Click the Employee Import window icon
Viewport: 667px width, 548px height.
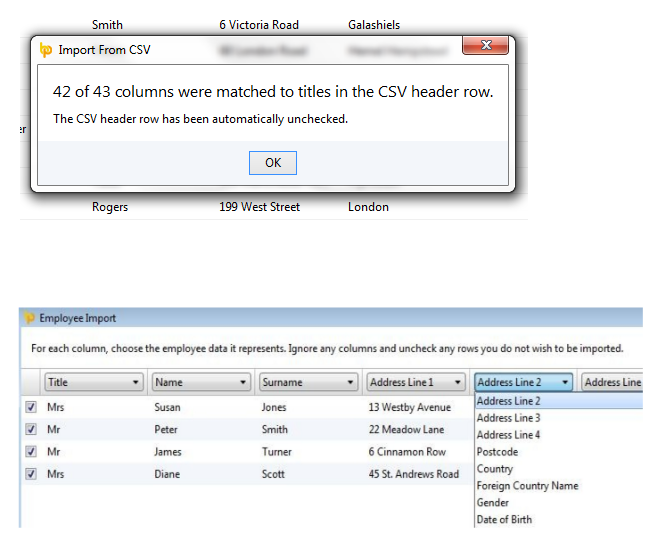click(29, 318)
